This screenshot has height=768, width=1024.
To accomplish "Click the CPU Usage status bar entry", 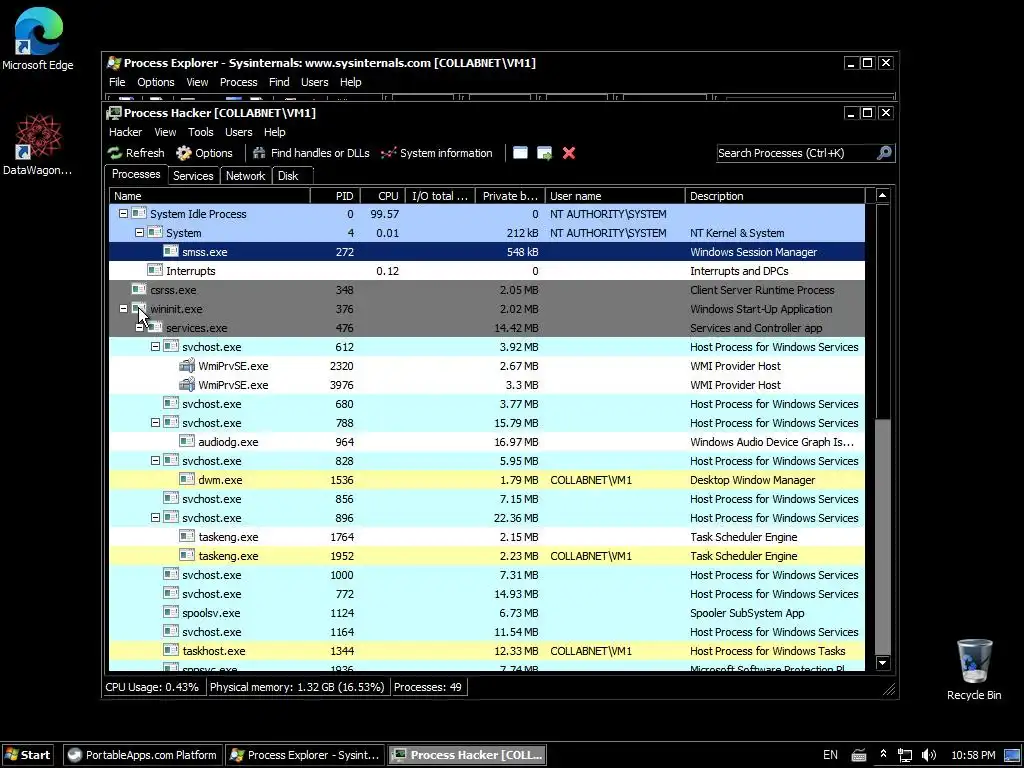I will point(152,687).
